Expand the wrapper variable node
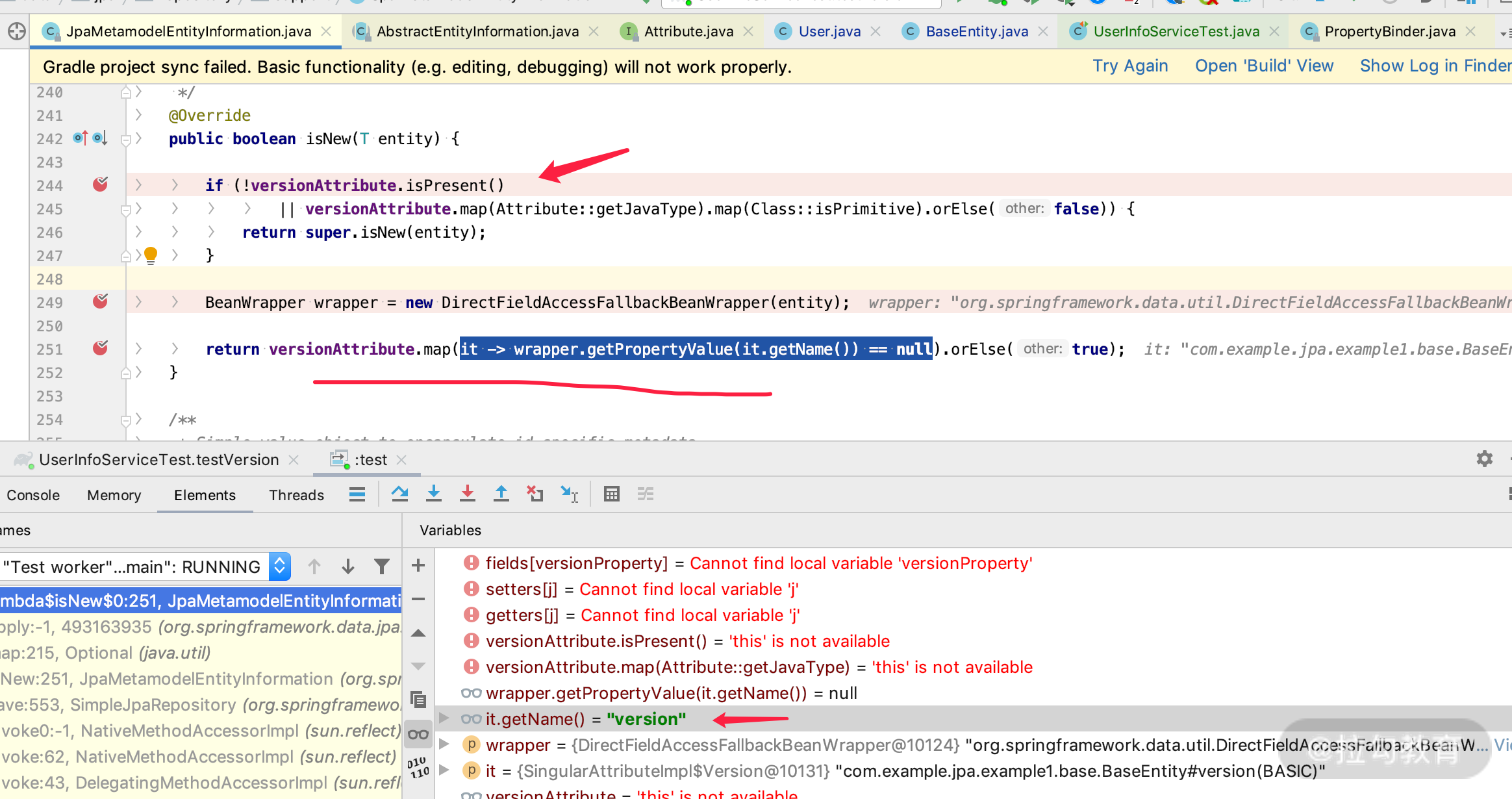 click(x=444, y=744)
